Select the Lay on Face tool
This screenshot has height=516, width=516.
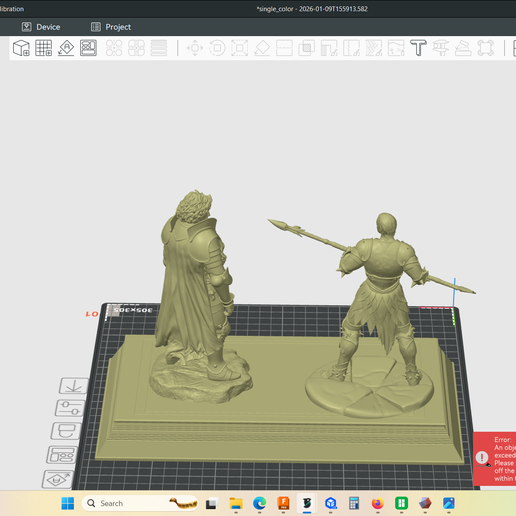pos(262,48)
